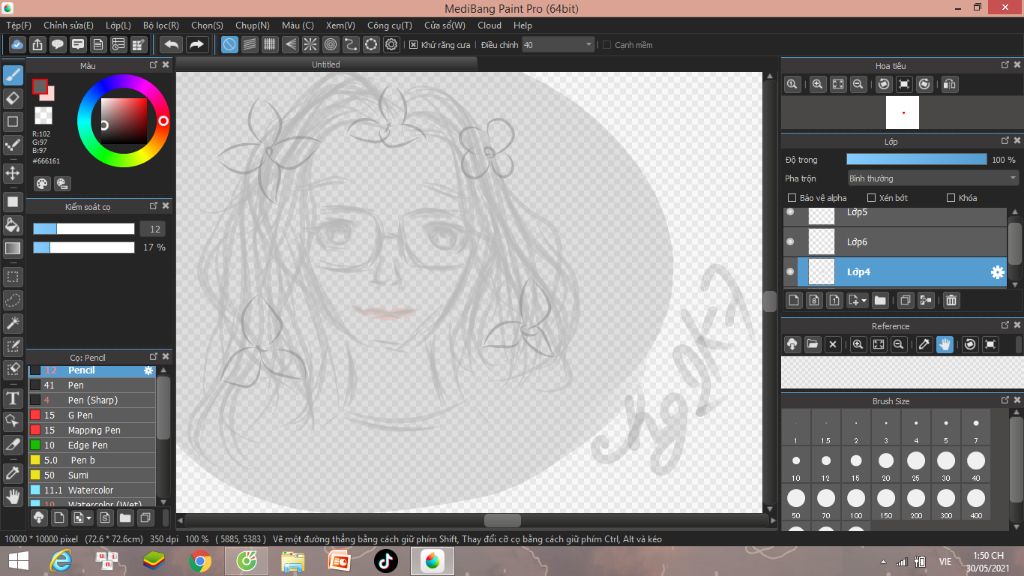Click the Undo arrow in the top toolbar
Viewport: 1024px width, 576px height.
tap(171, 44)
